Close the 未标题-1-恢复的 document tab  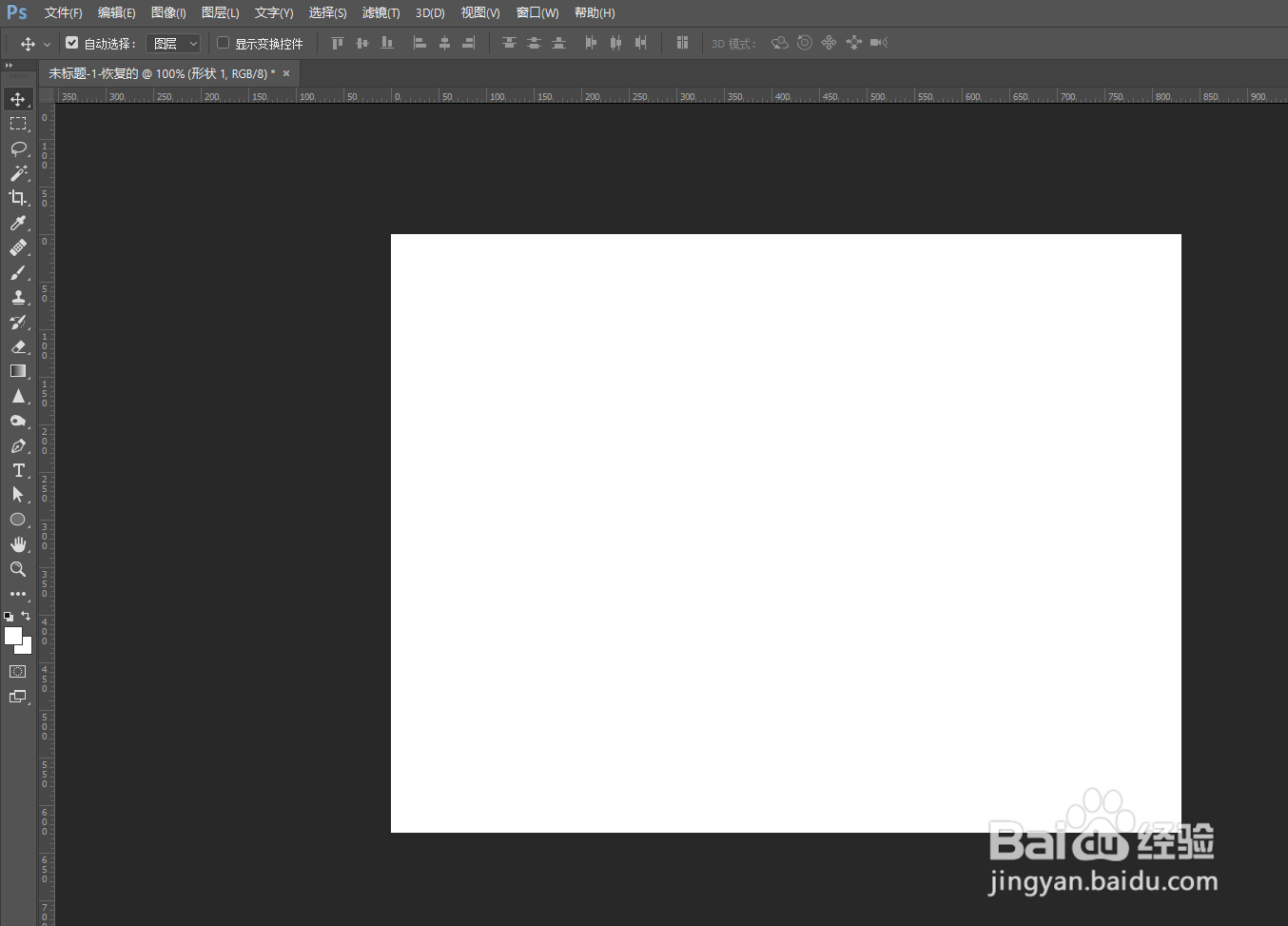click(286, 73)
